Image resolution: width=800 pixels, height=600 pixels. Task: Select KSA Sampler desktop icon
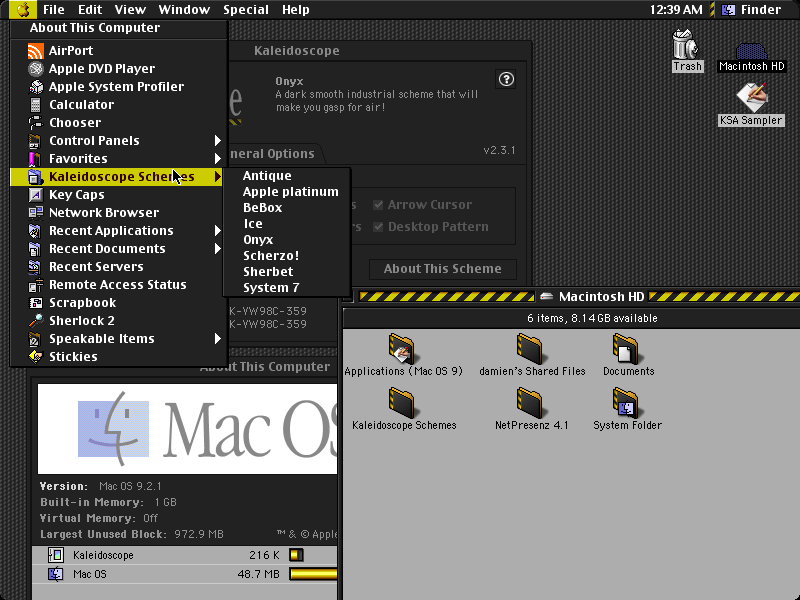pos(752,97)
